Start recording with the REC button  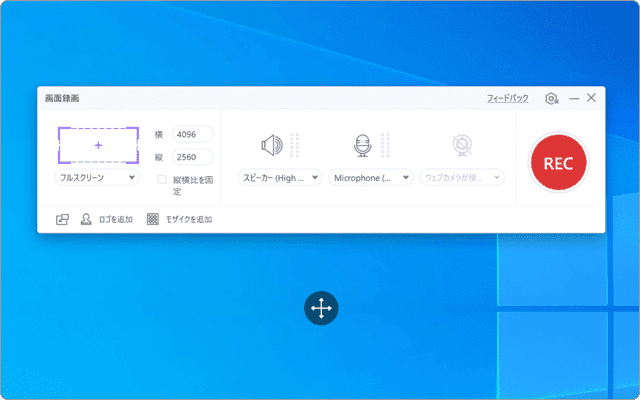[558, 162]
